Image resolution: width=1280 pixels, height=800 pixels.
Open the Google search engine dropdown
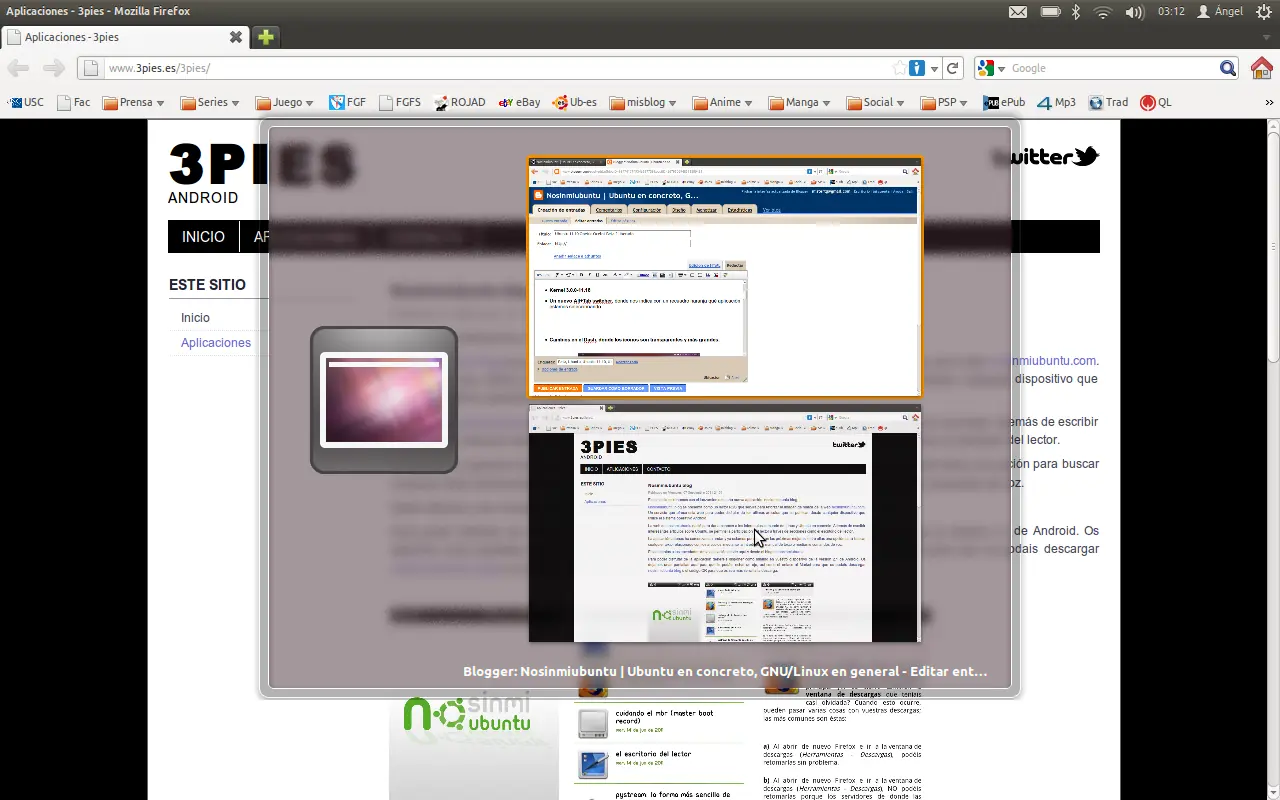(991, 68)
